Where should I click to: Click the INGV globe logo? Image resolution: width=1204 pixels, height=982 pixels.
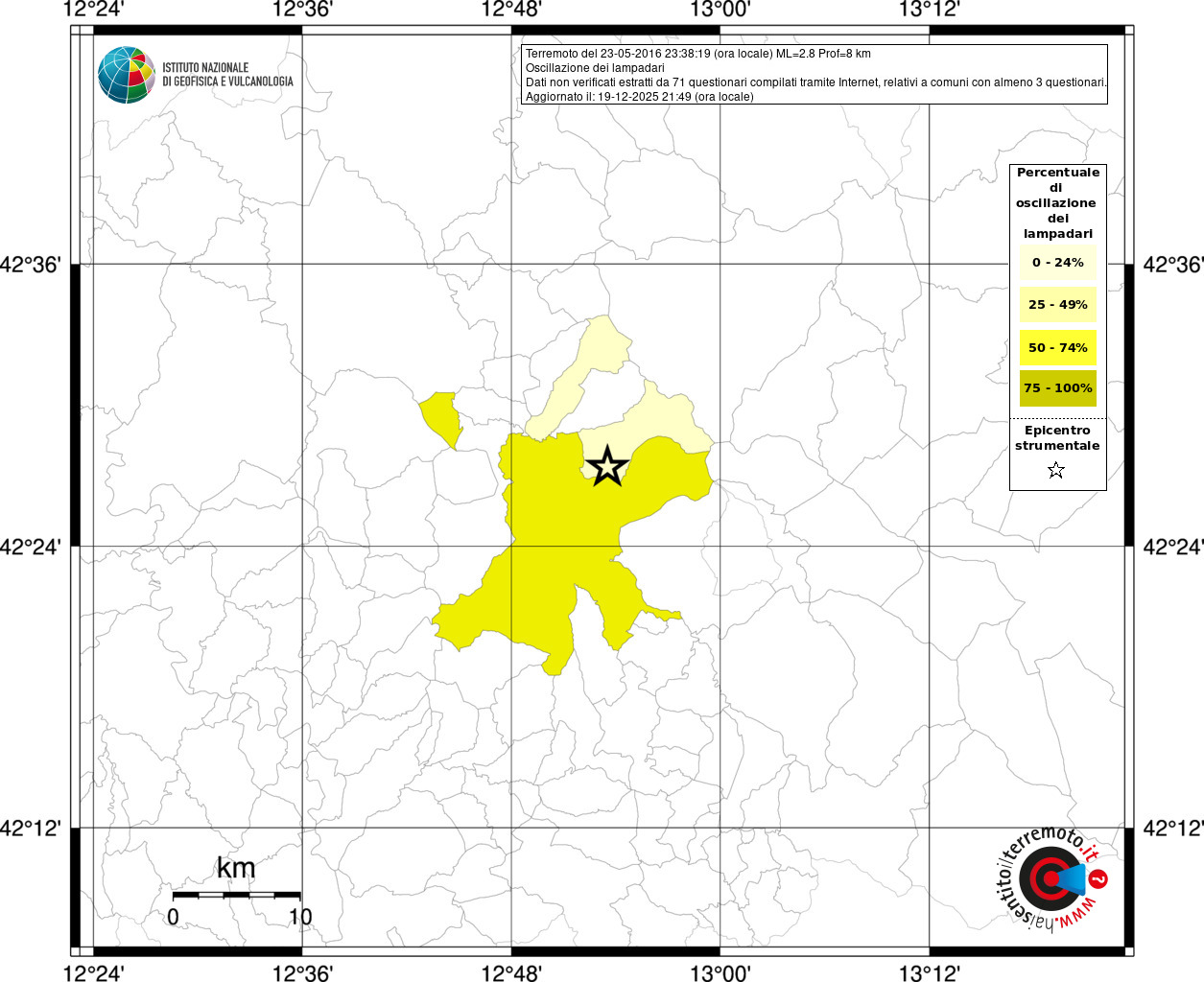[127, 75]
